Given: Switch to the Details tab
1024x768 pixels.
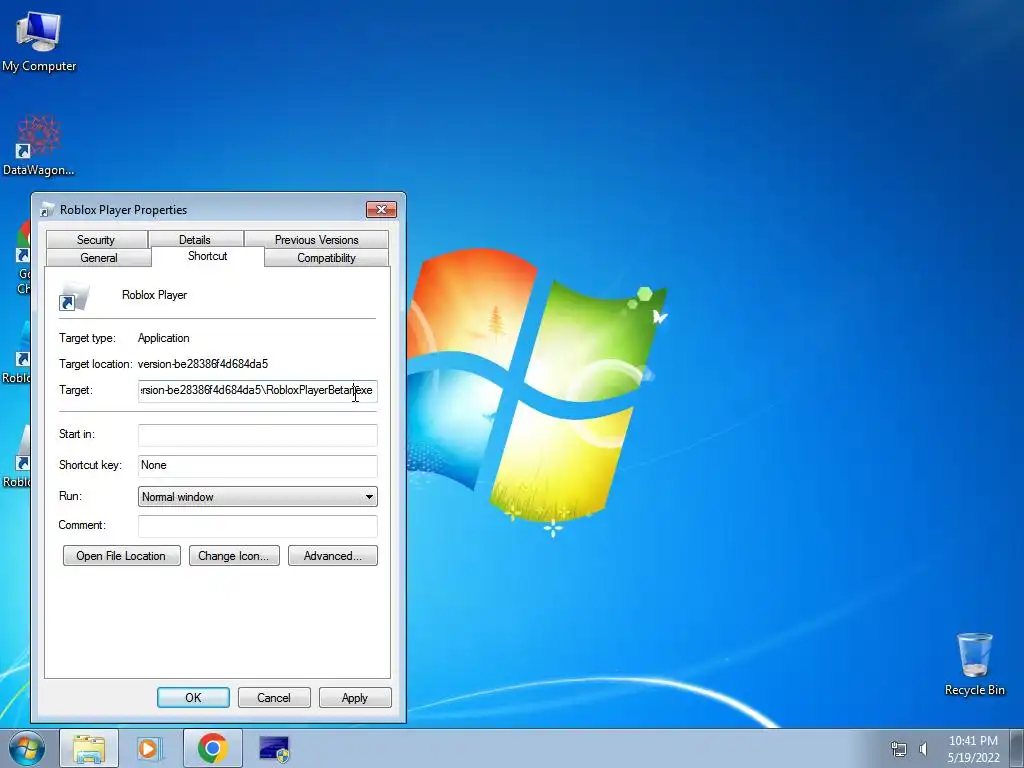Looking at the screenshot, I should click(x=195, y=240).
